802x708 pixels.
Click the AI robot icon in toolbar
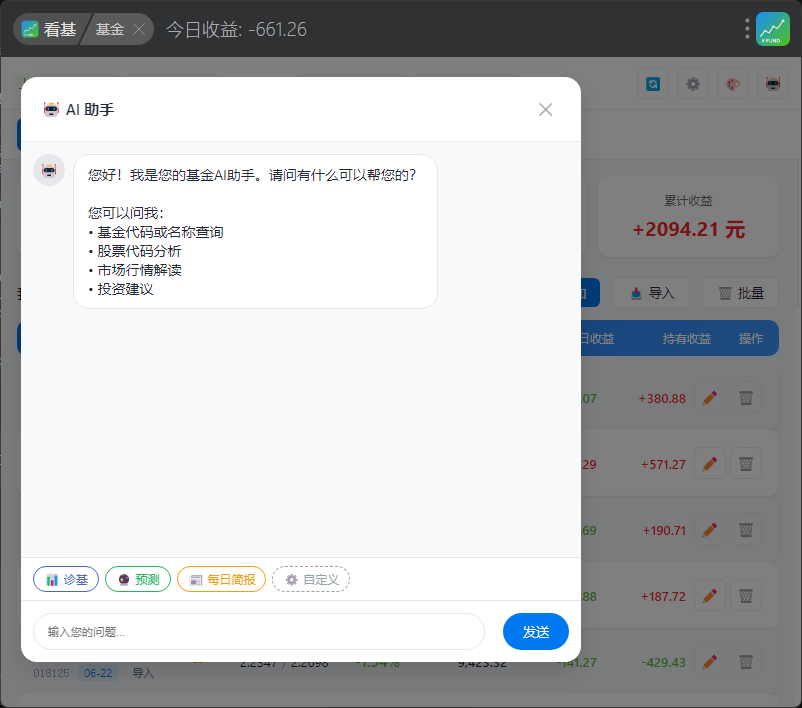[x=773, y=83]
